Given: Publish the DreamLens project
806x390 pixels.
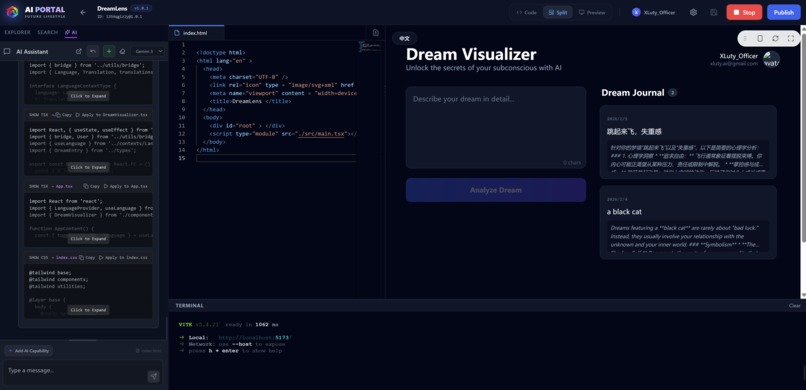Looking at the screenshot, I should pos(783,12).
